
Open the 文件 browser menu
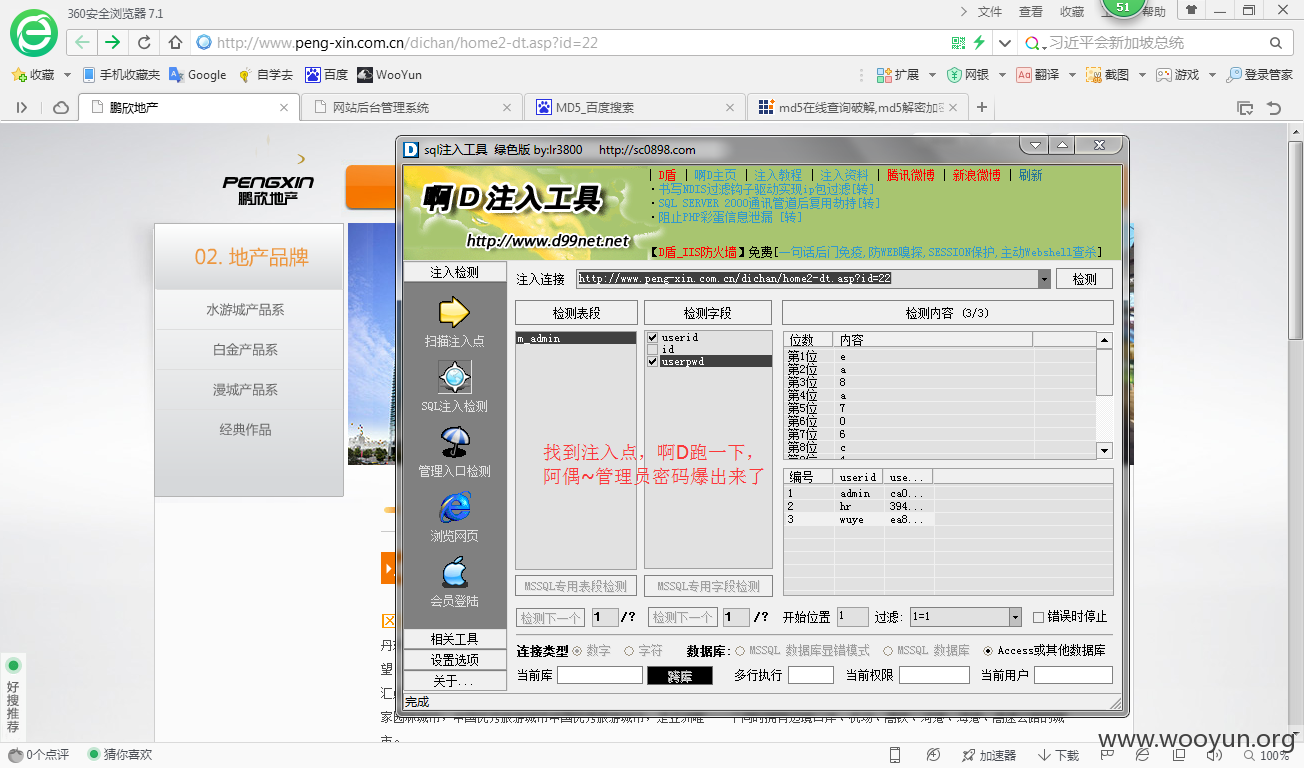(x=989, y=12)
